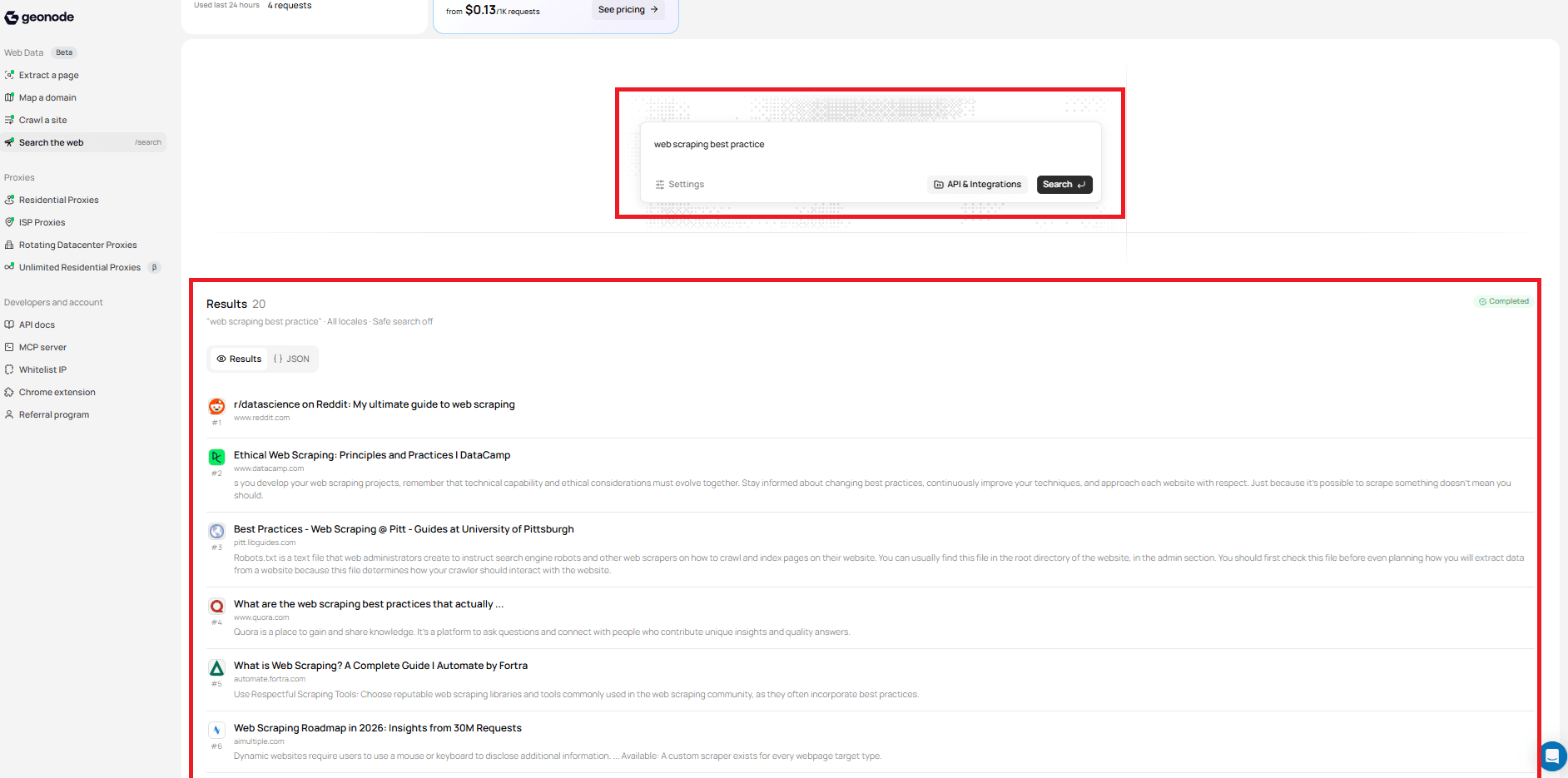
Task: Open MCP server page
Action: [x=43, y=347]
